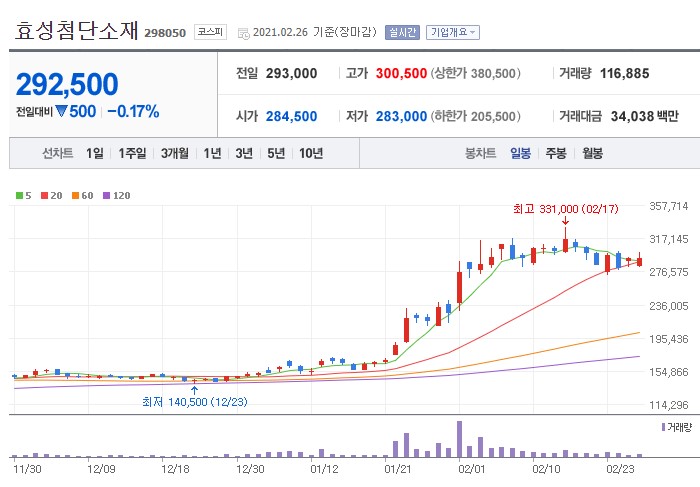Click the blue down-arrow change icon
The height and width of the screenshot is (487, 700).
61,111
